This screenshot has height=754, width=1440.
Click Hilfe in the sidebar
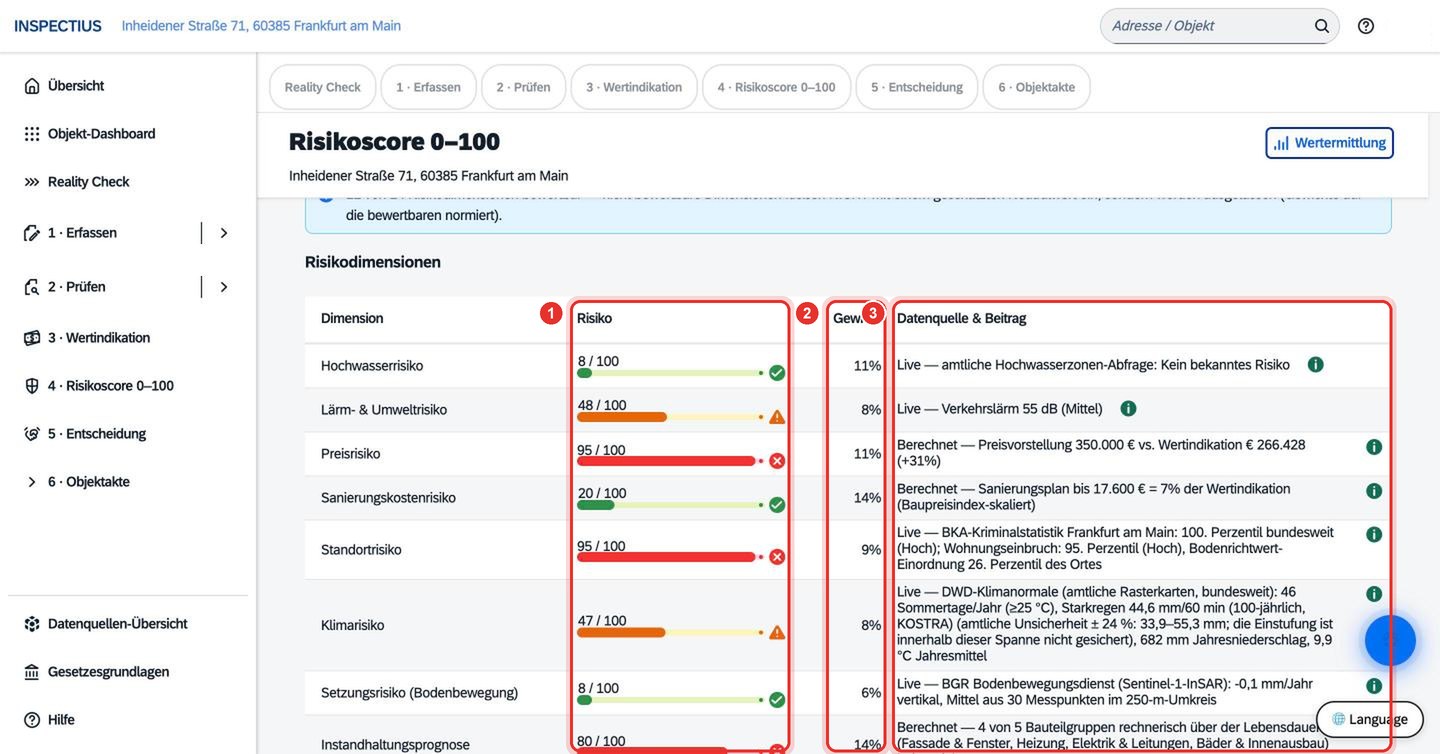coord(128,720)
